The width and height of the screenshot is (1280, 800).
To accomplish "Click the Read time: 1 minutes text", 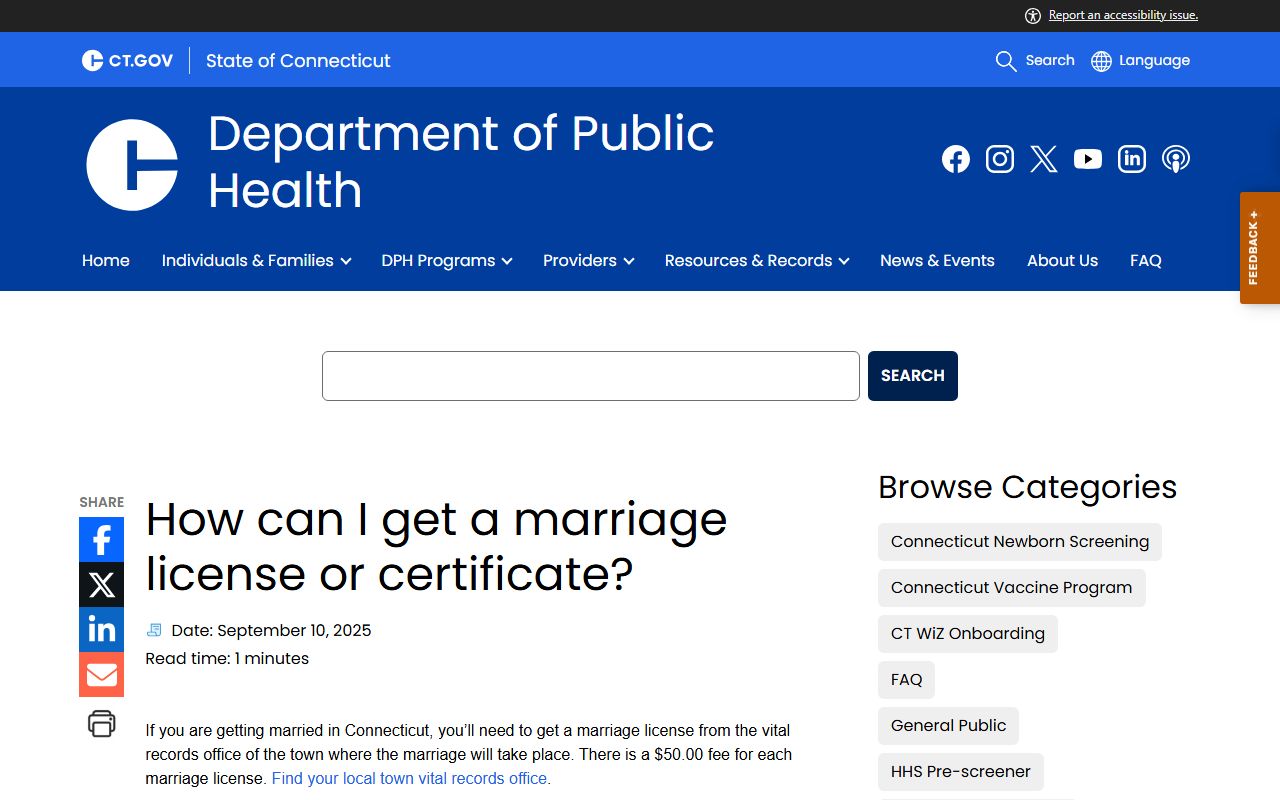I will tap(227, 658).
